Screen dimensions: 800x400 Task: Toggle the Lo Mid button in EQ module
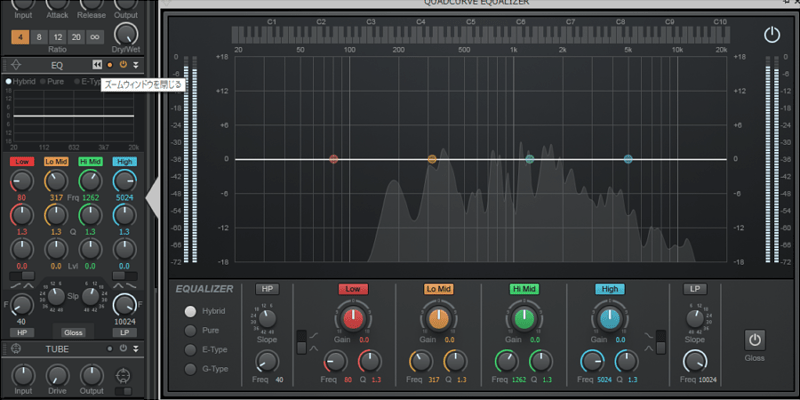point(56,162)
